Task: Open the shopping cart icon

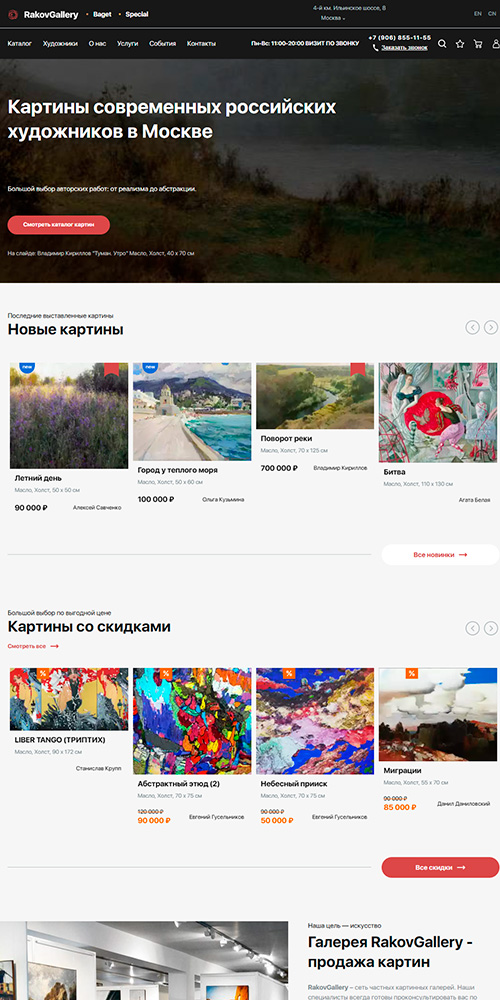Action: point(478,44)
